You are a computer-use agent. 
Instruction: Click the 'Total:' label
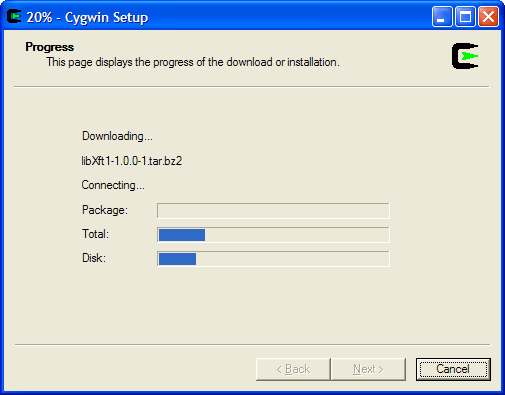pyautogui.click(x=96, y=234)
